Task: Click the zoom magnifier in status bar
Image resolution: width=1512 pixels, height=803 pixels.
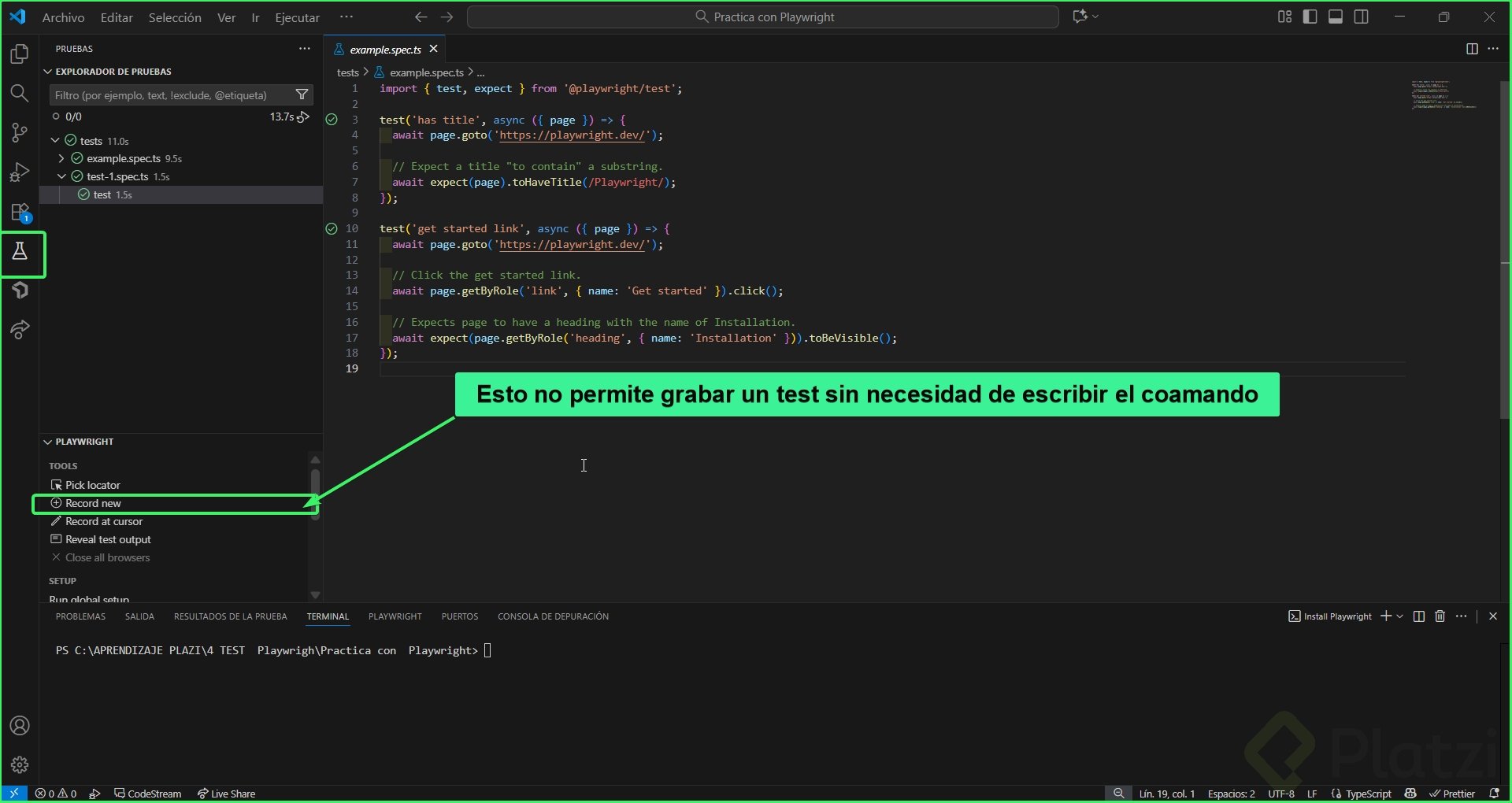Action: 1118,794
